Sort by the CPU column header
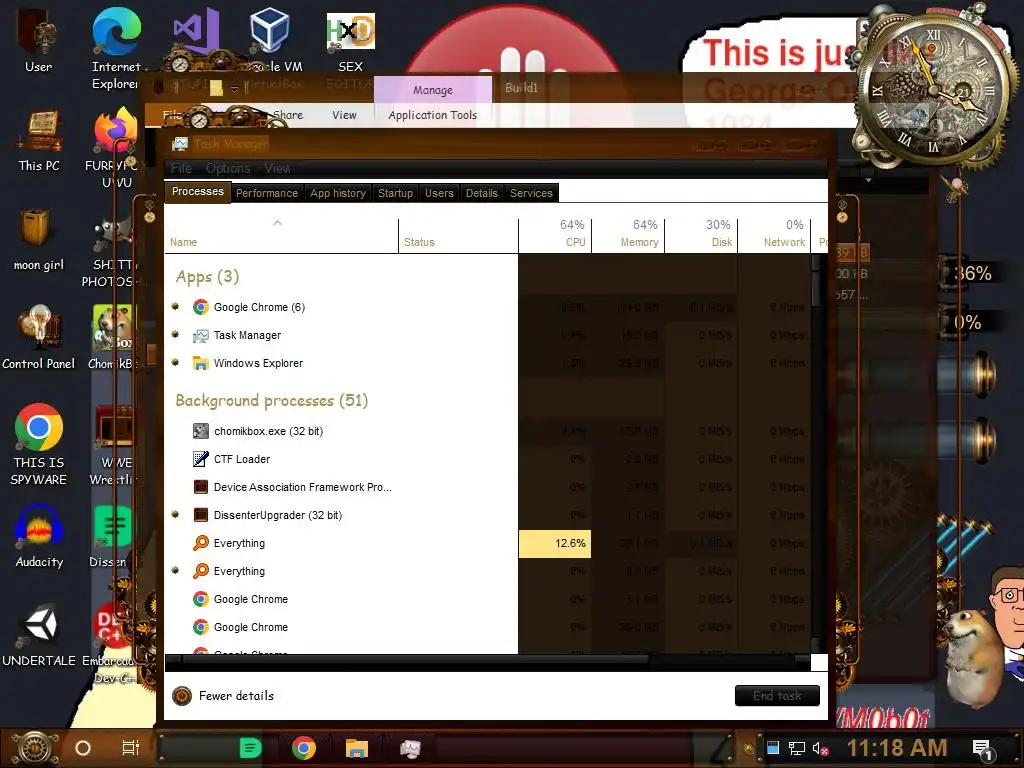Viewport: 1024px width, 768px height. 555,235
